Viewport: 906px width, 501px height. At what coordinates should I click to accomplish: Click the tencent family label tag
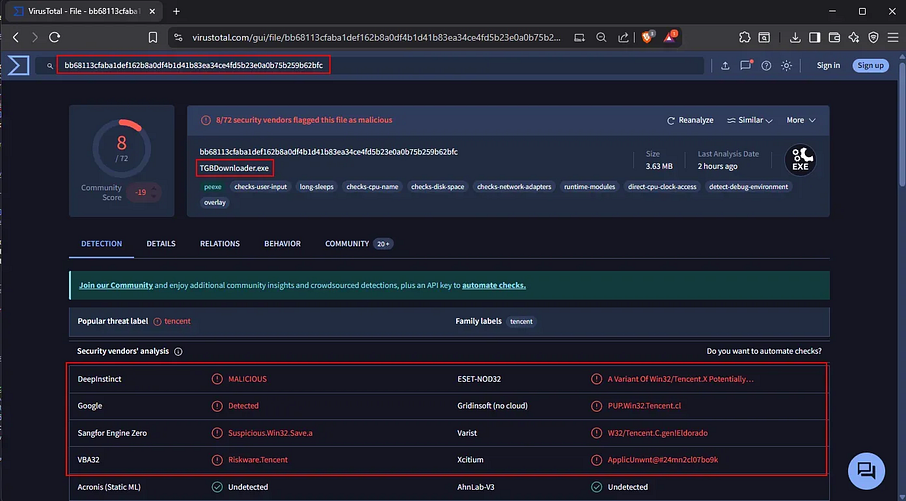pos(521,321)
